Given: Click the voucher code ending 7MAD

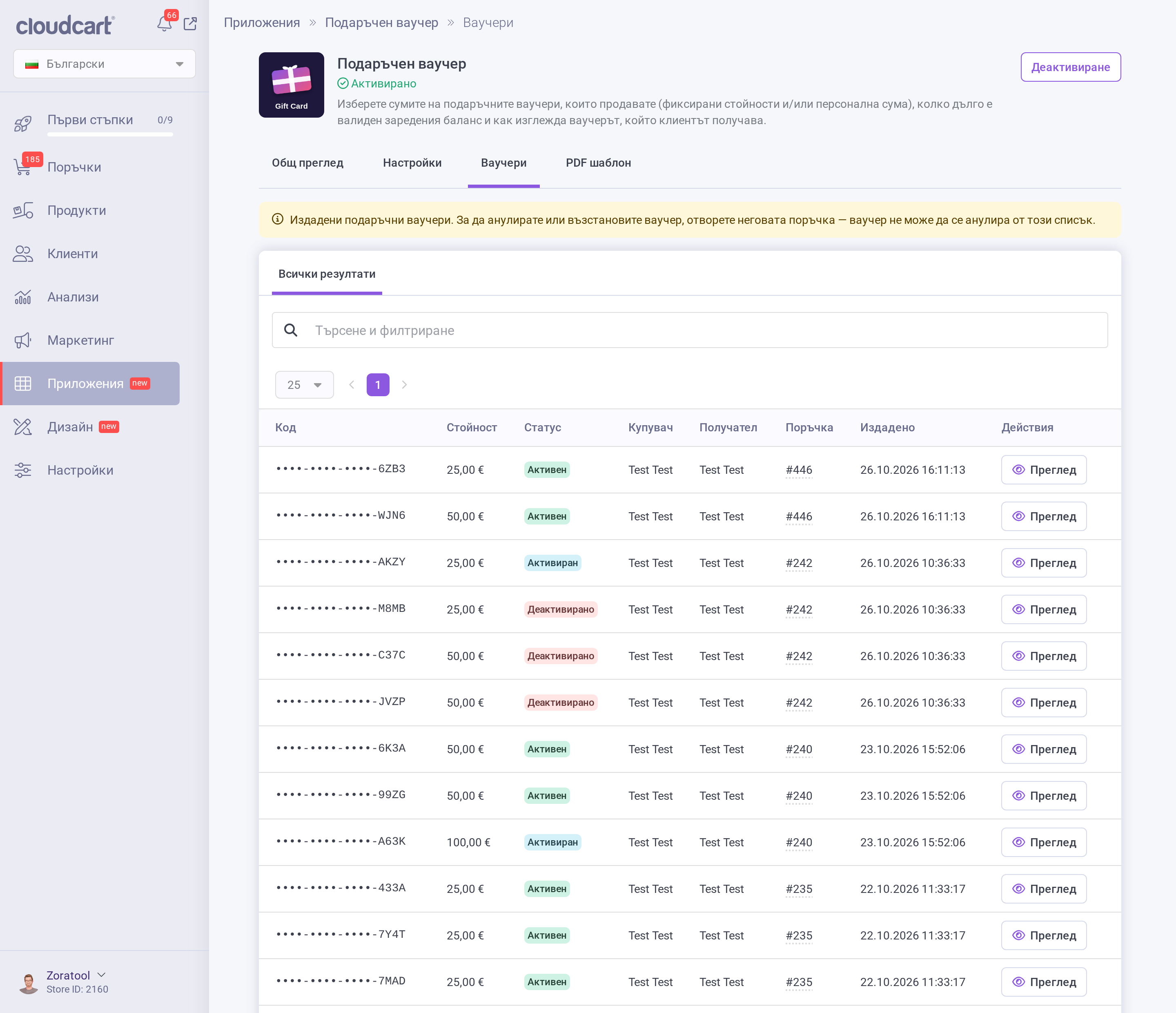Looking at the screenshot, I should pos(341,982).
